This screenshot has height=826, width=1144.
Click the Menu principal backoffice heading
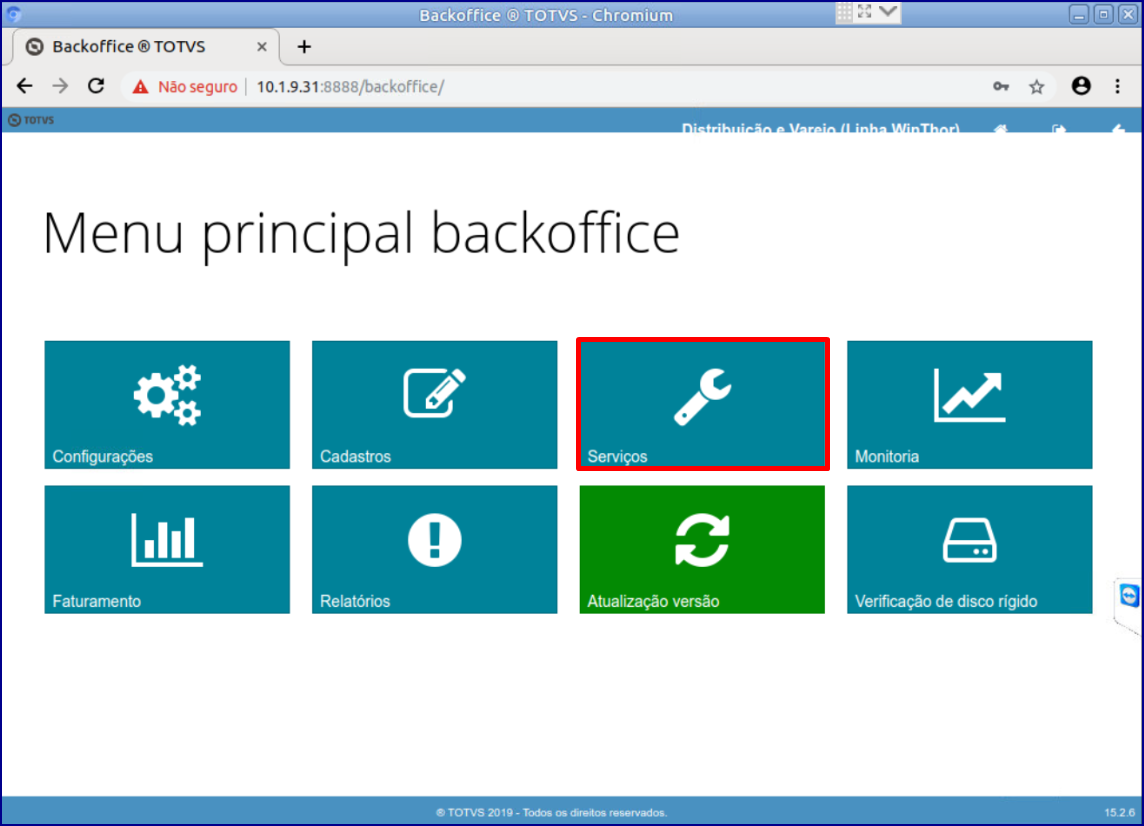click(x=361, y=233)
